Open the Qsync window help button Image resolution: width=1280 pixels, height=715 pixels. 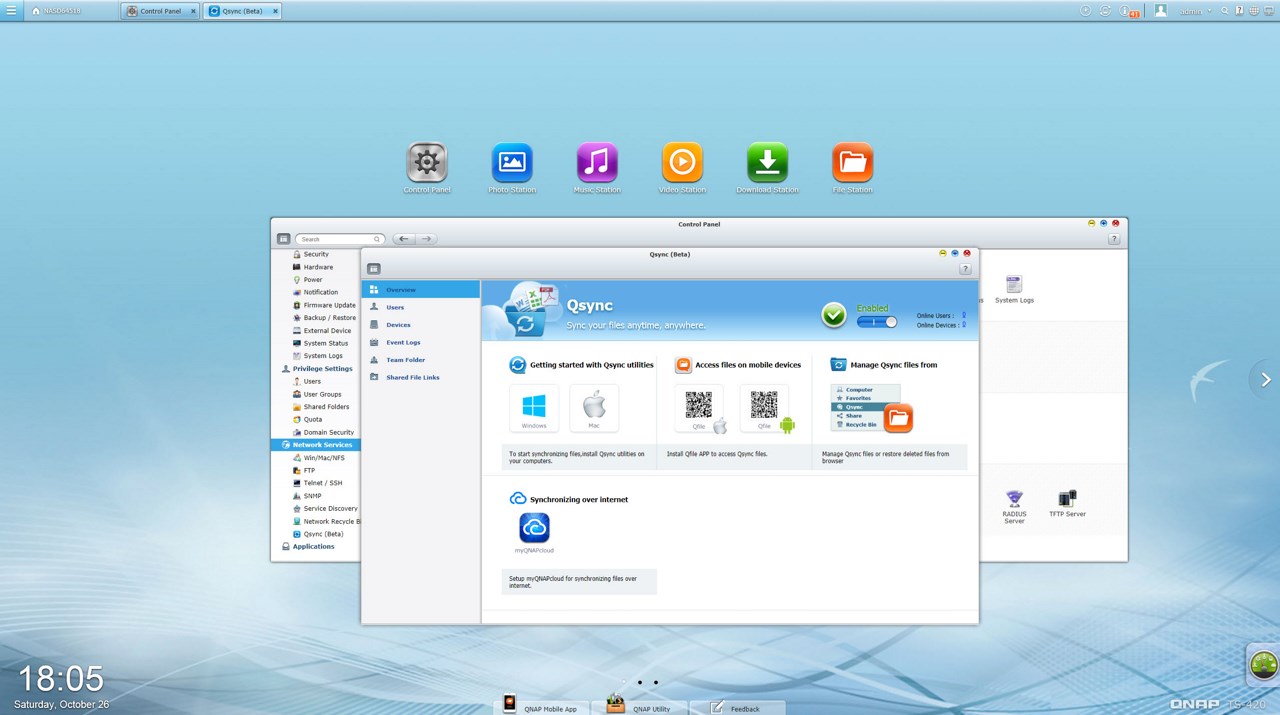tap(965, 269)
